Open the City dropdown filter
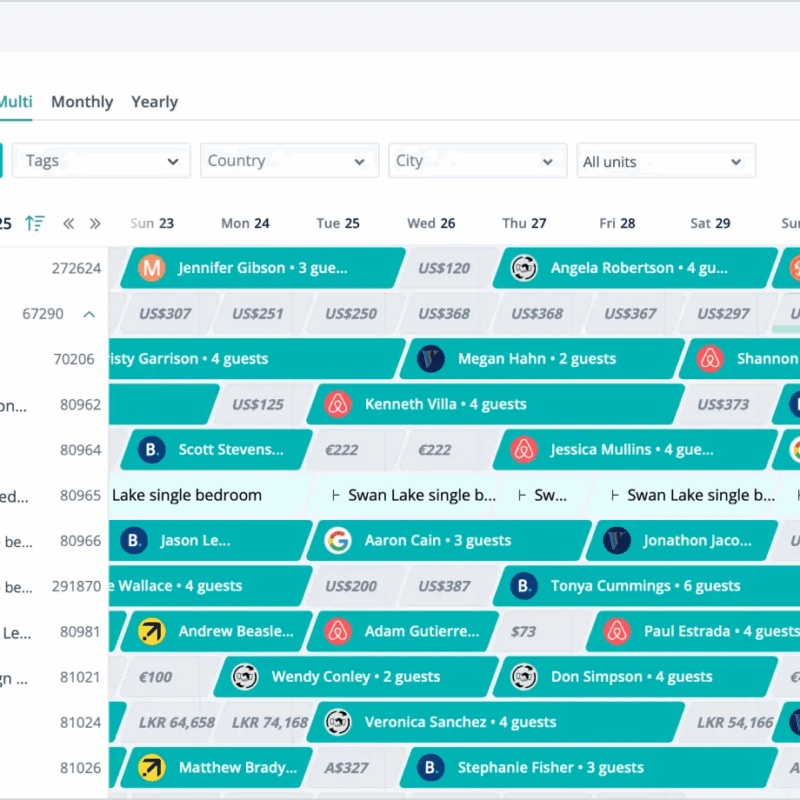Screen dimensions: 800x800 [x=474, y=161]
